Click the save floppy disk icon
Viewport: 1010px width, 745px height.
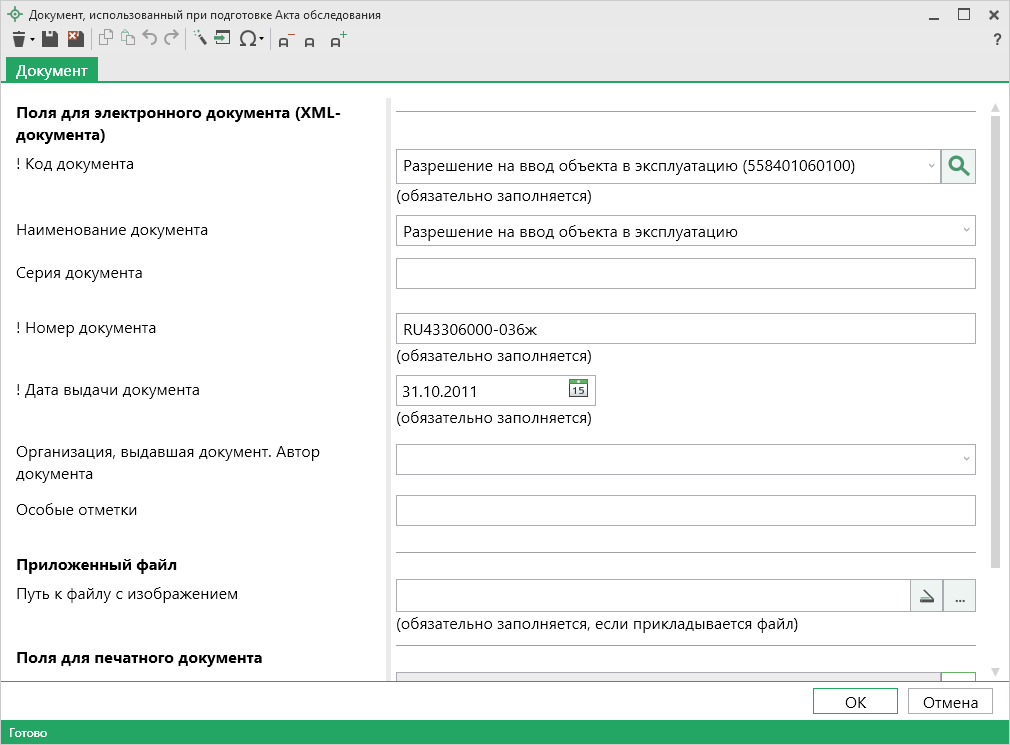click(50, 39)
